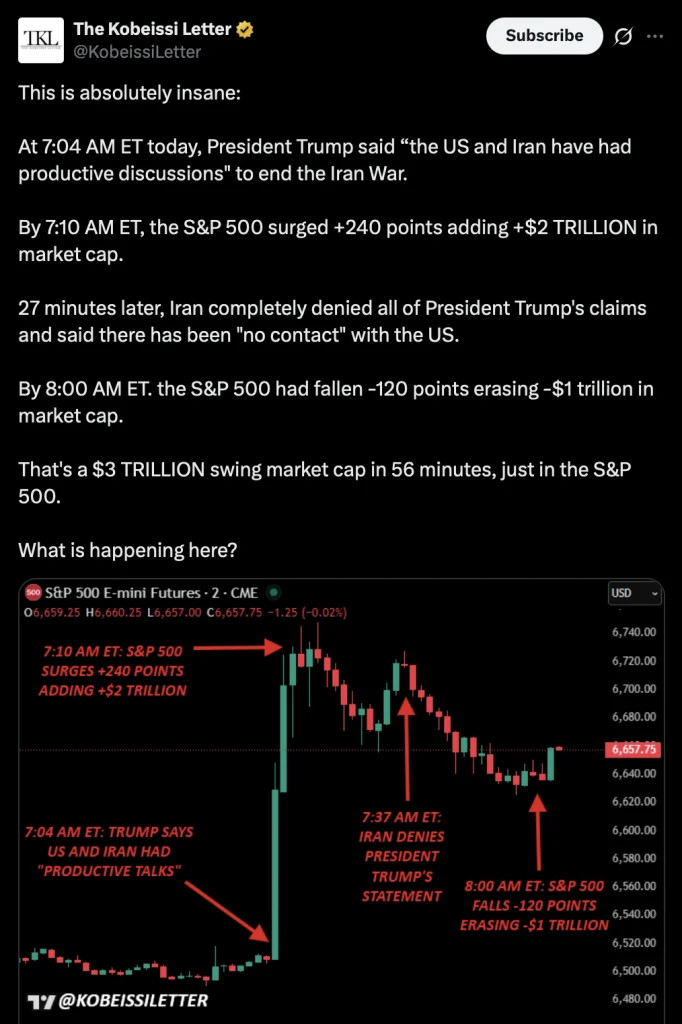Open the embedded S&P 500 chart image
This screenshot has width=682, height=1024.
[340, 800]
